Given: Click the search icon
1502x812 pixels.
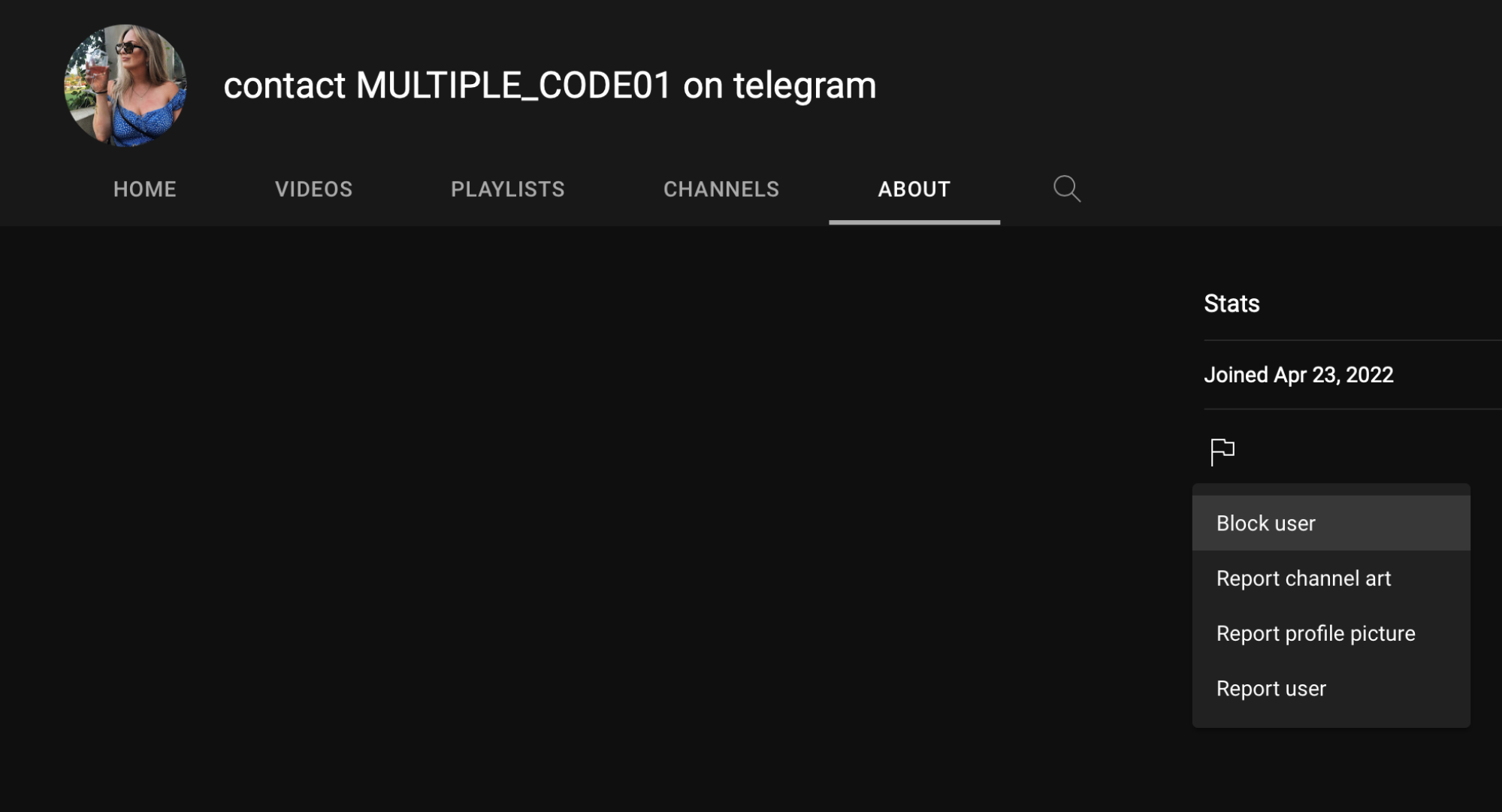Looking at the screenshot, I should click(1066, 189).
